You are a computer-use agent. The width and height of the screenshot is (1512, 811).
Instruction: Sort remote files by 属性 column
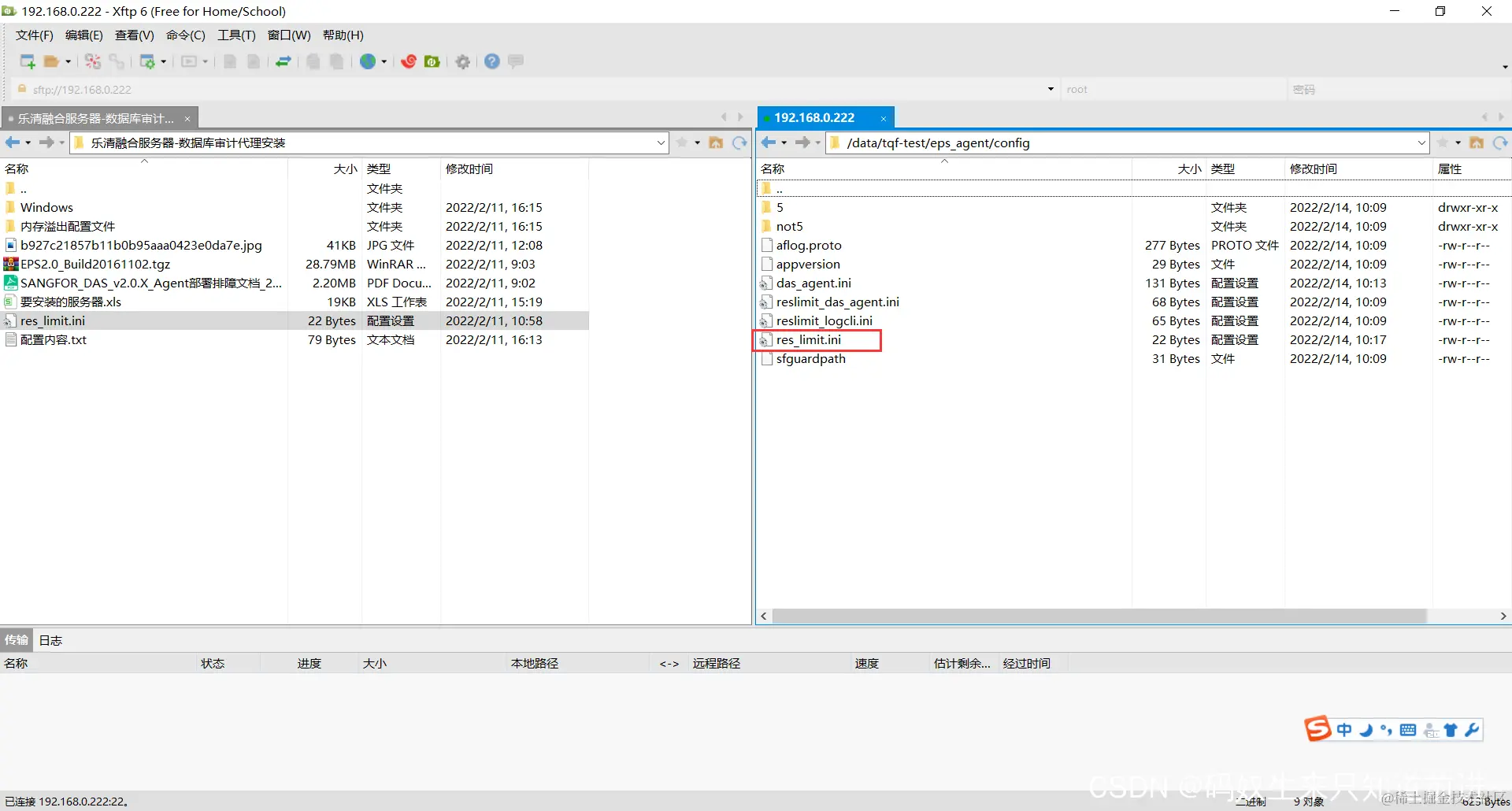tap(1470, 168)
